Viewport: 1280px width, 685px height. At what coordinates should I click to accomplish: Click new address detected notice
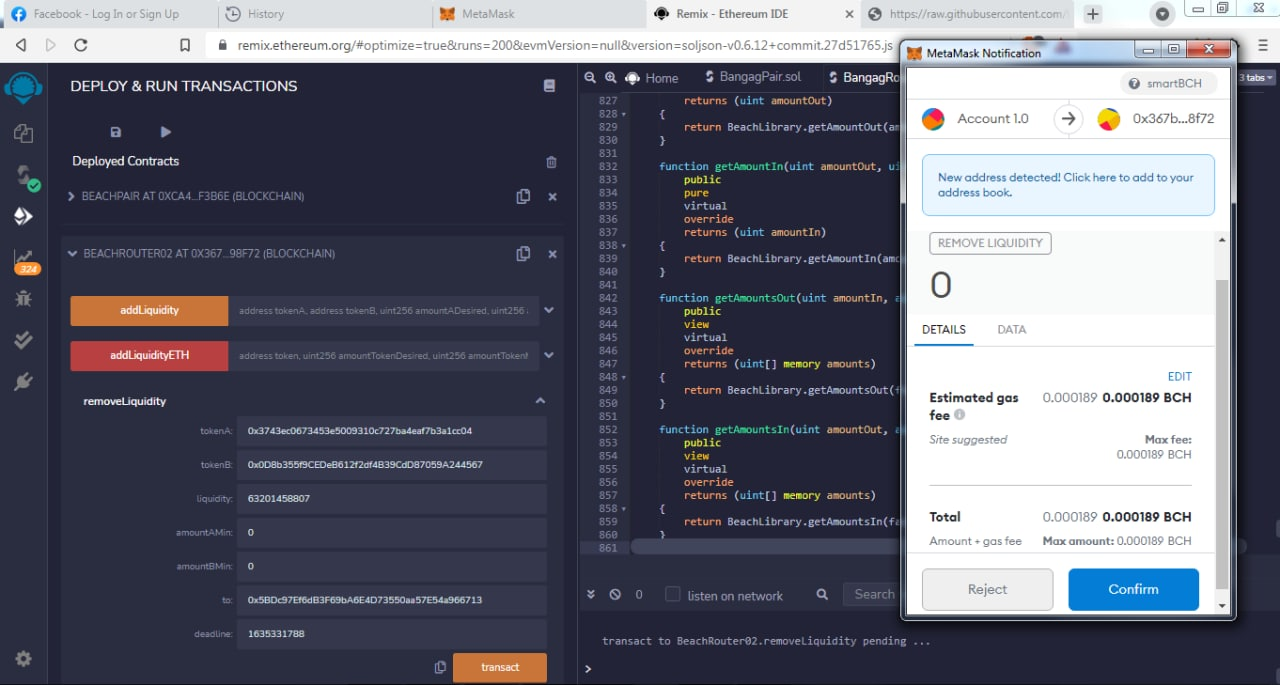coord(1068,185)
